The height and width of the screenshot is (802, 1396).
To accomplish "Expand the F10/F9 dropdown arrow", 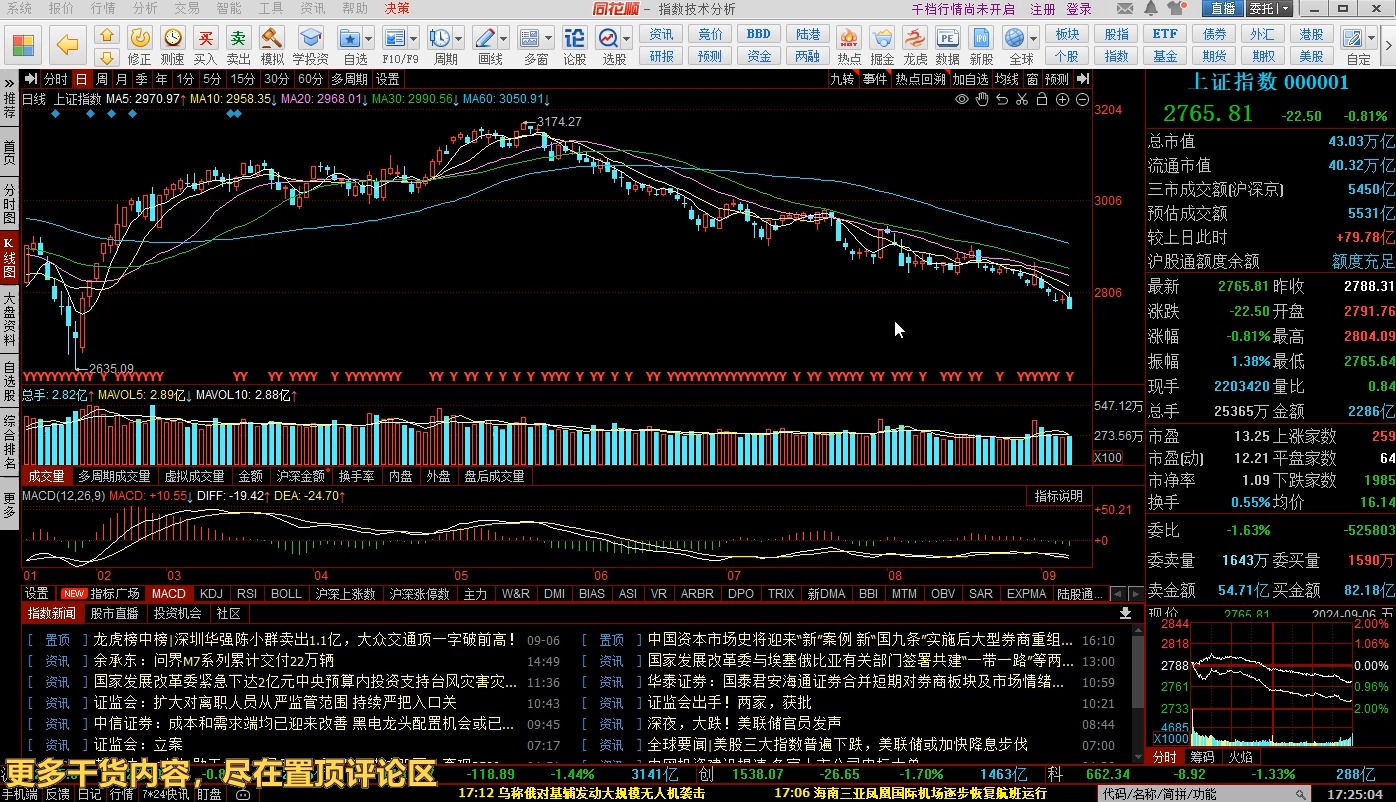I will tap(413, 39).
